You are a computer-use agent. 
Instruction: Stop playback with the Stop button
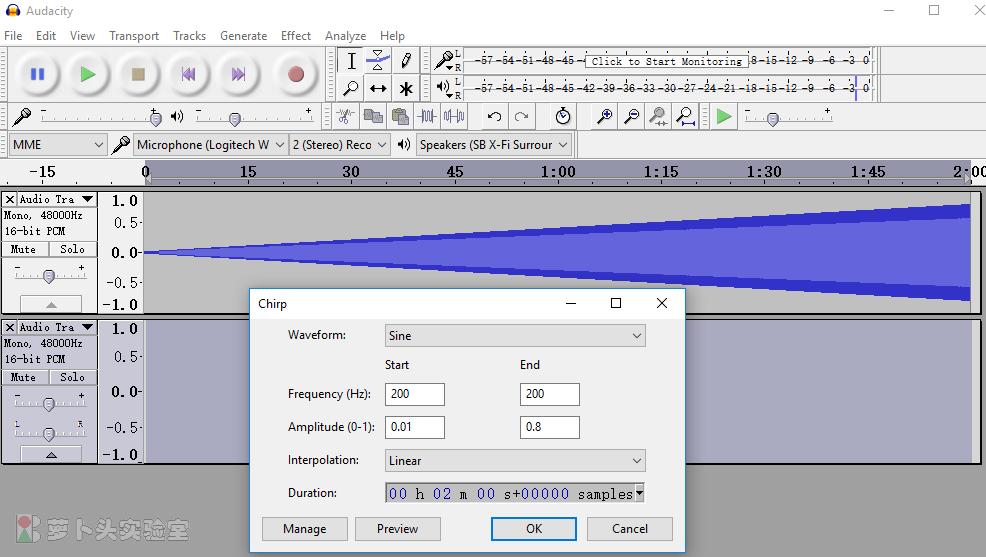pos(138,74)
